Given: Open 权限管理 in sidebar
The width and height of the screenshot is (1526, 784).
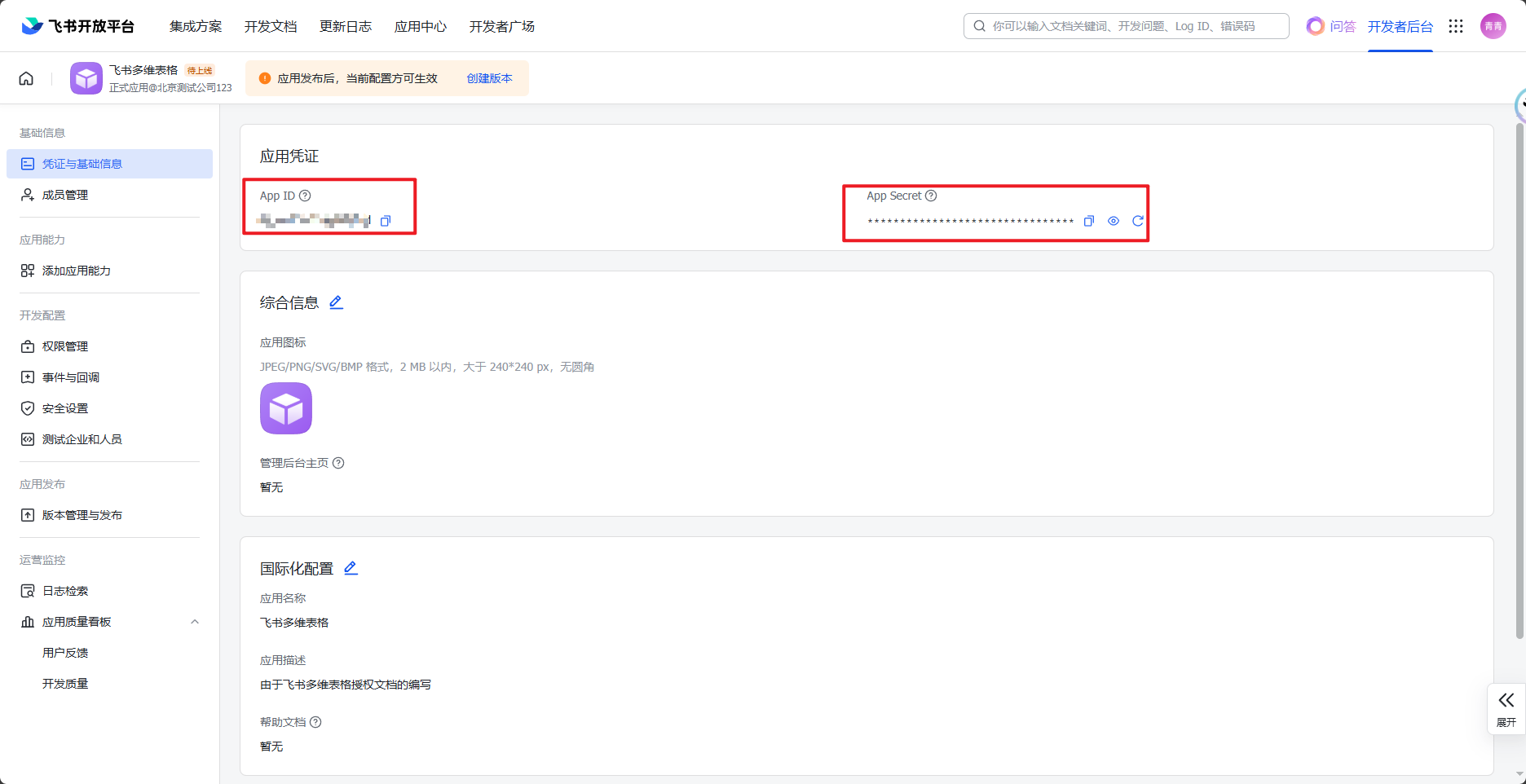Looking at the screenshot, I should tap(109, 346).
